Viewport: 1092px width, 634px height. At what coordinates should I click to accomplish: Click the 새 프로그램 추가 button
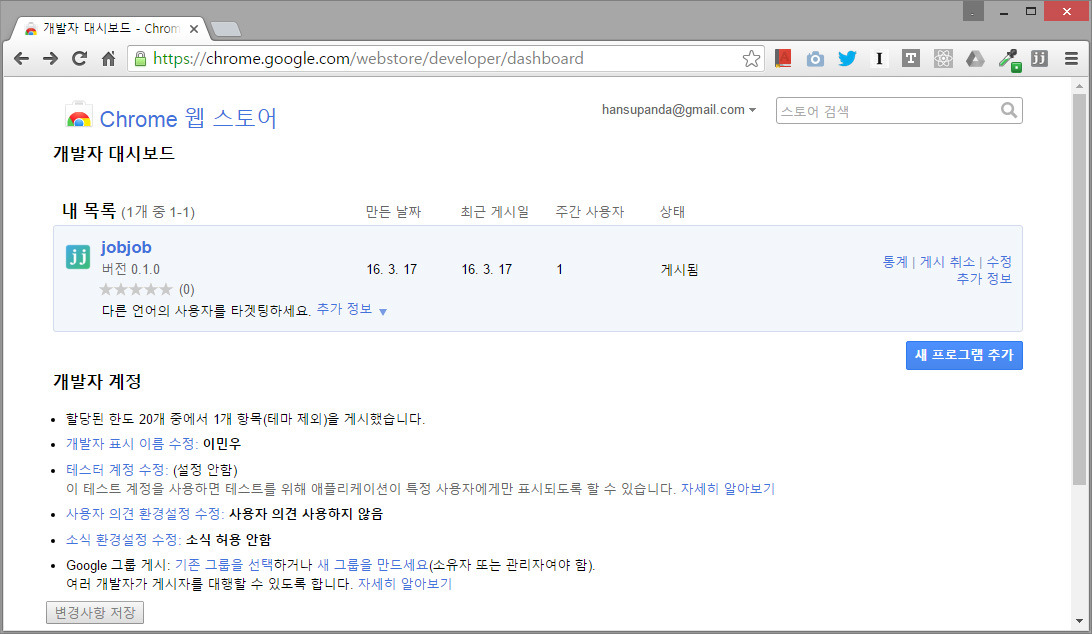pos(964,355)
